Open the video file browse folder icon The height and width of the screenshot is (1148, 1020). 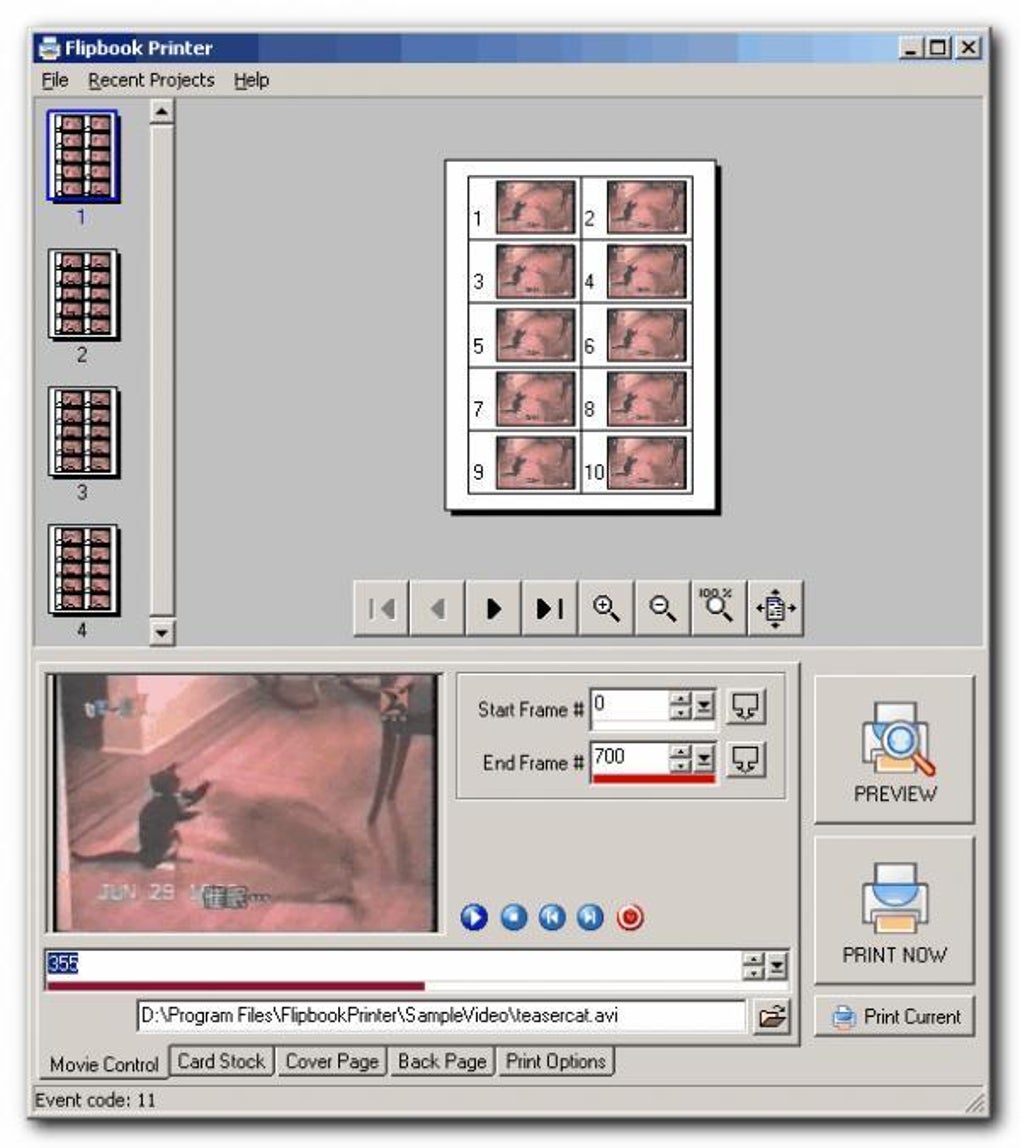(x=772, y=1016)
